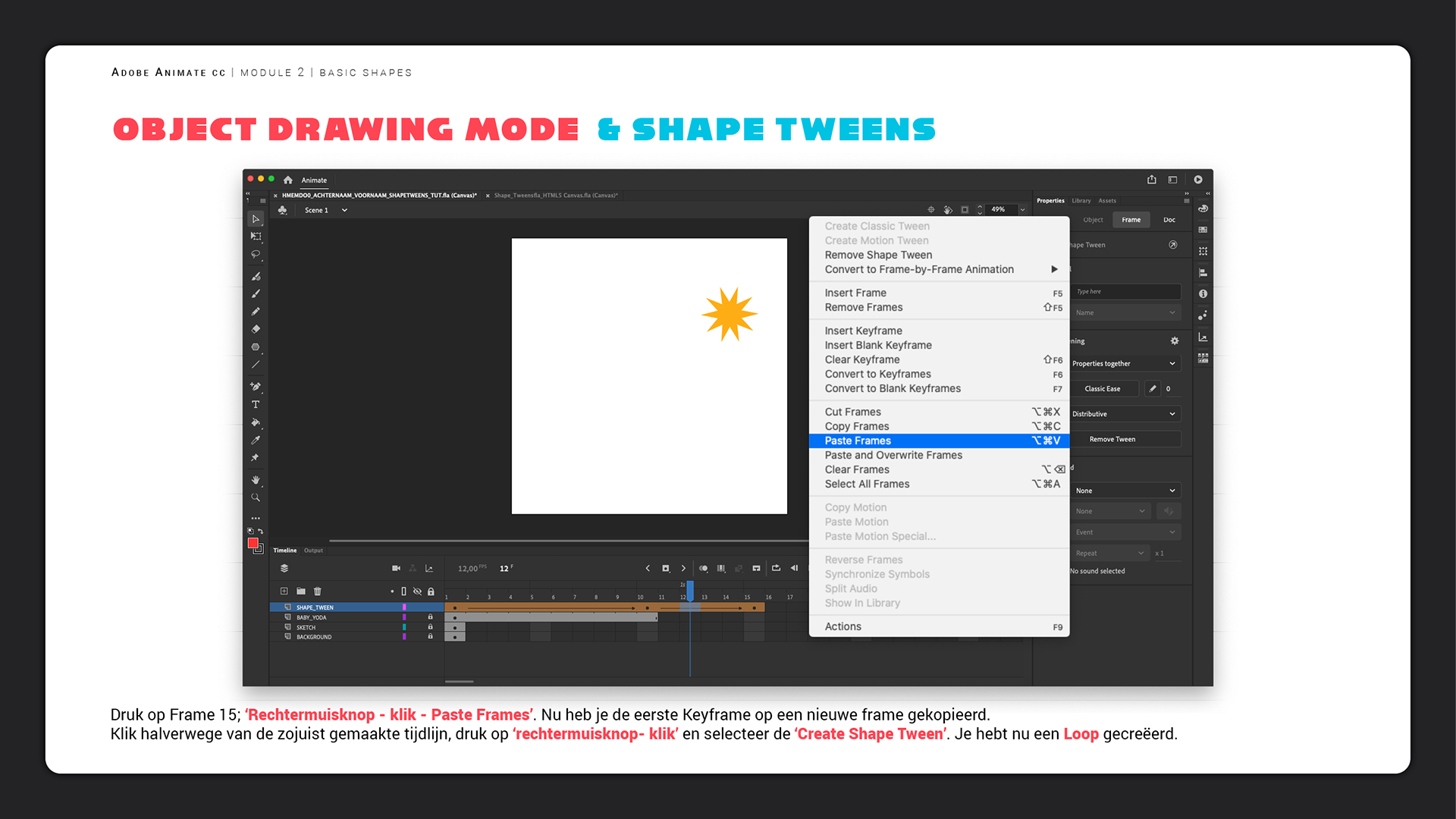Image resolution: width=1456 pixels, height=819 pixels.
Task: Click the Zoom magnifier tool
Action: click(256, 497)
